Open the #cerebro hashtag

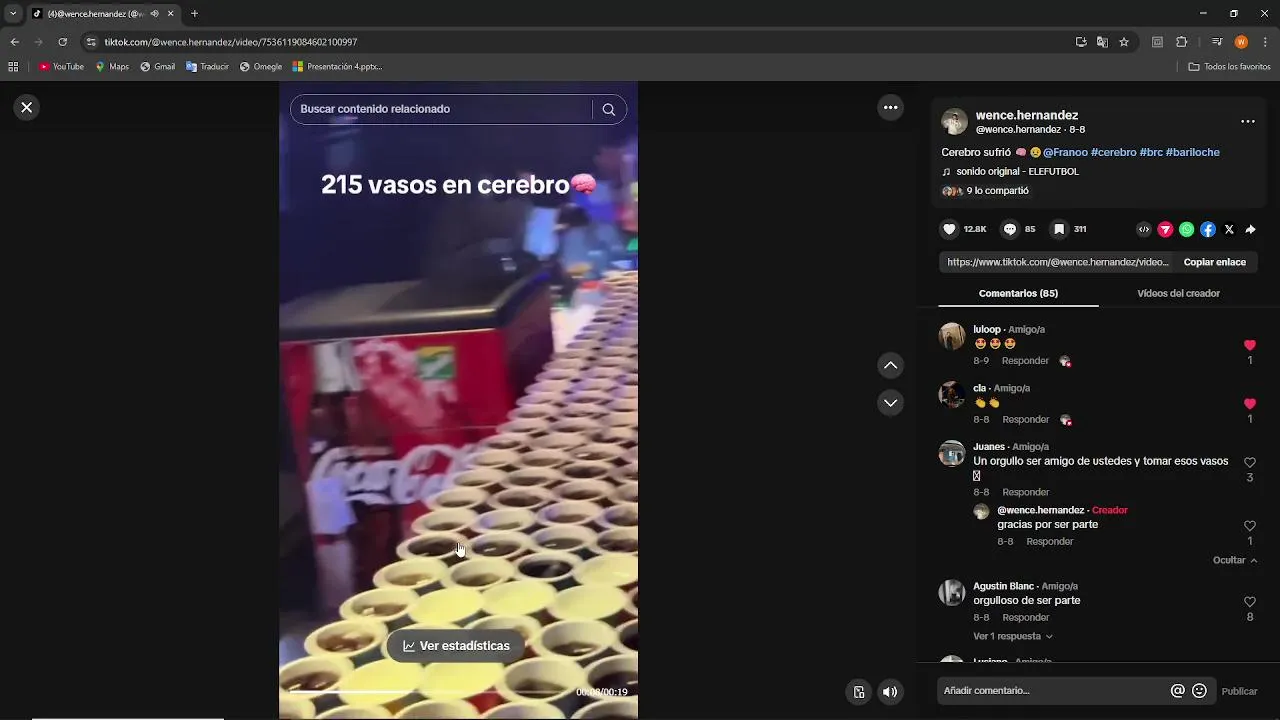click(x=1113, y=152)
